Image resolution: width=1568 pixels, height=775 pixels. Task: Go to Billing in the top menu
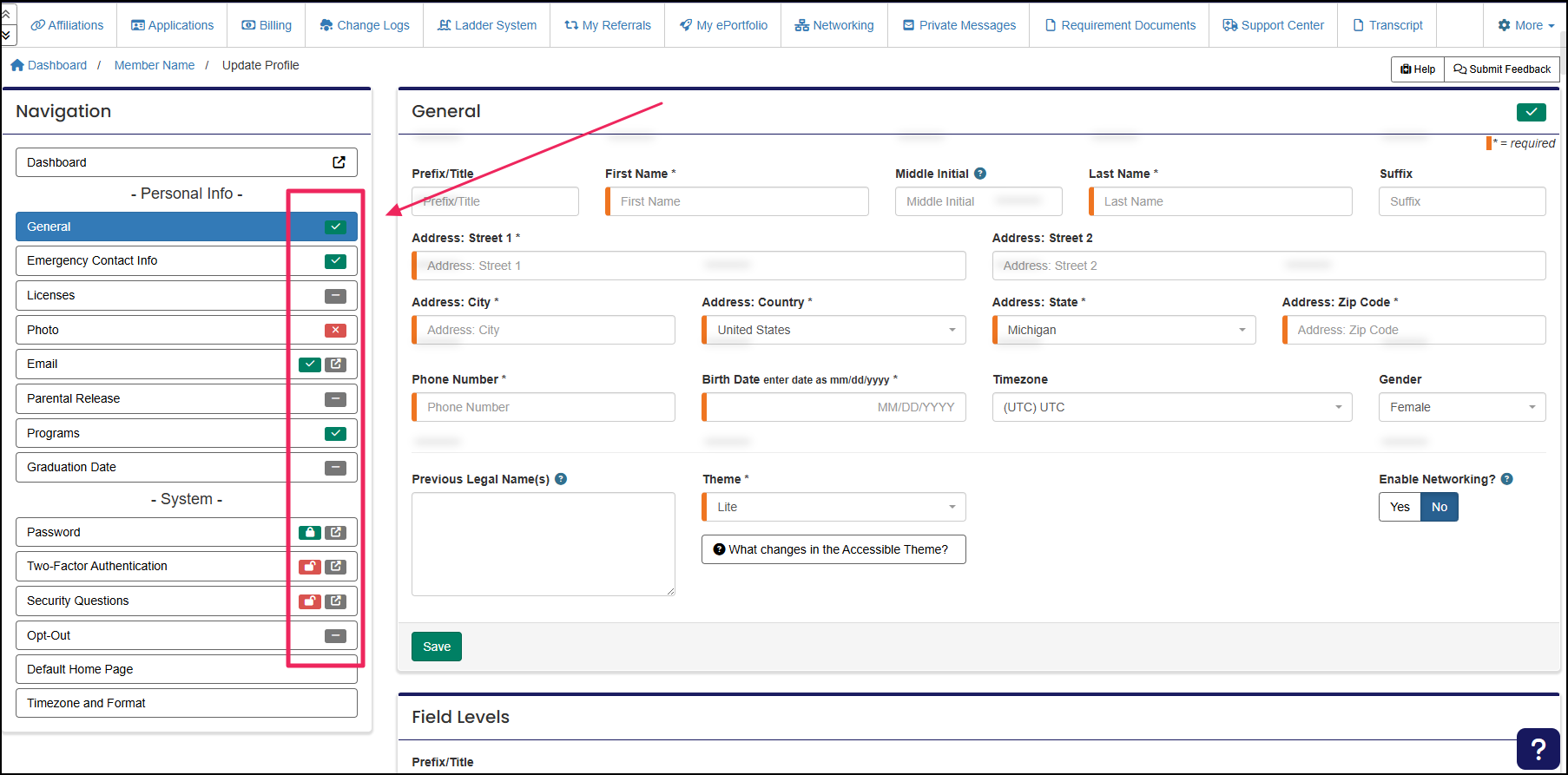pyautogui.click(x=267, y=25)
